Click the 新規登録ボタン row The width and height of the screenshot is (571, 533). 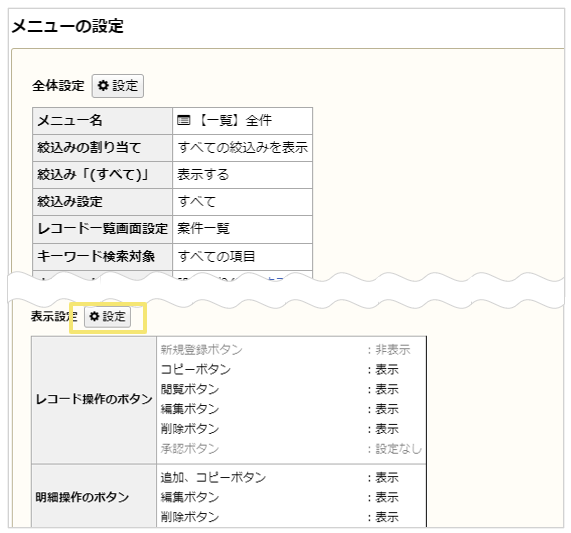(x=291, y=350)
